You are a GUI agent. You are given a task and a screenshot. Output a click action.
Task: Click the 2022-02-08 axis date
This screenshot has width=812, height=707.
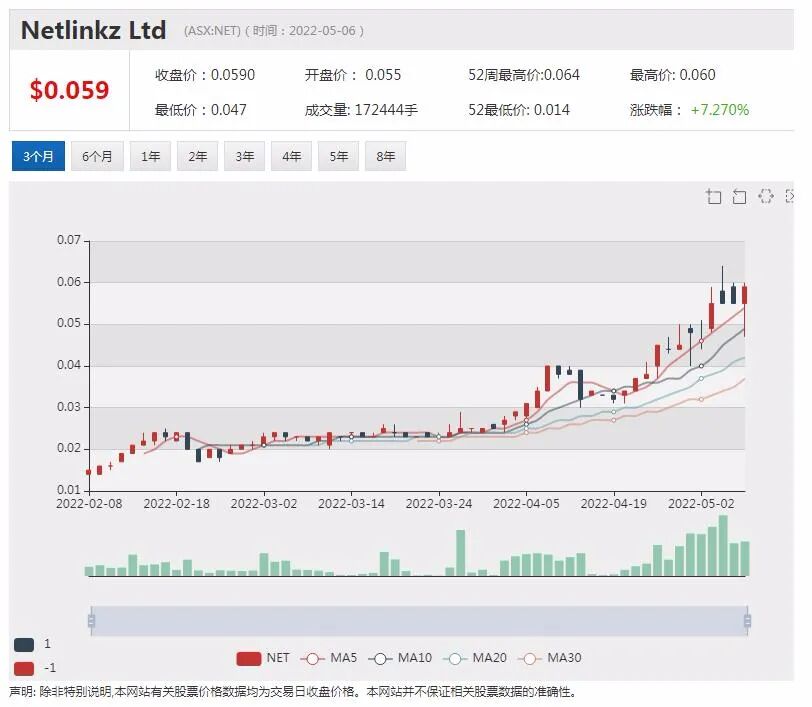(89, 504)
